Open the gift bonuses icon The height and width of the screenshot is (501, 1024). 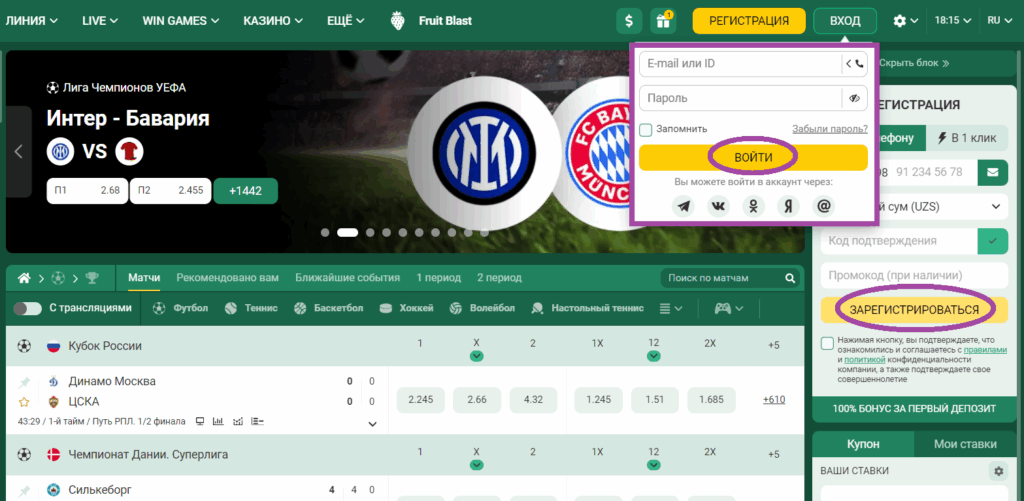[x=661, y=20]
